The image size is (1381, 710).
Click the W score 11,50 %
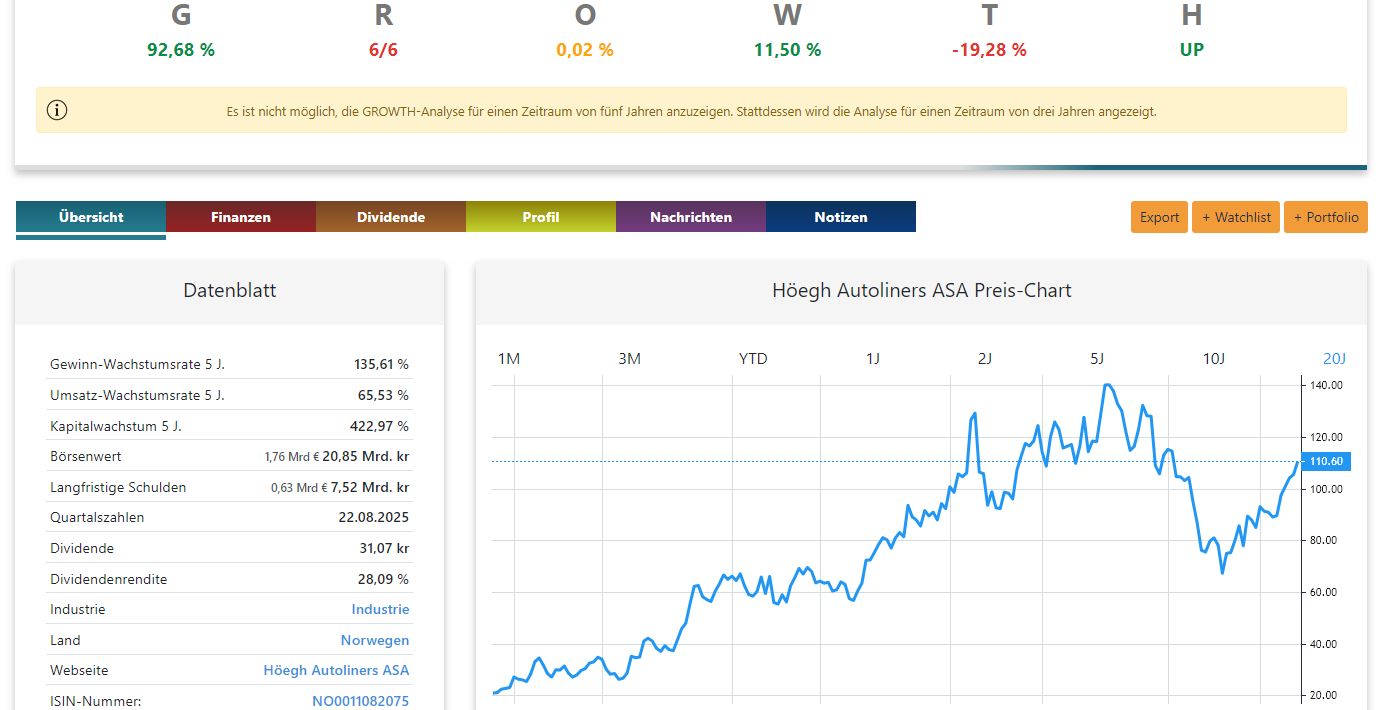point(787,49)
